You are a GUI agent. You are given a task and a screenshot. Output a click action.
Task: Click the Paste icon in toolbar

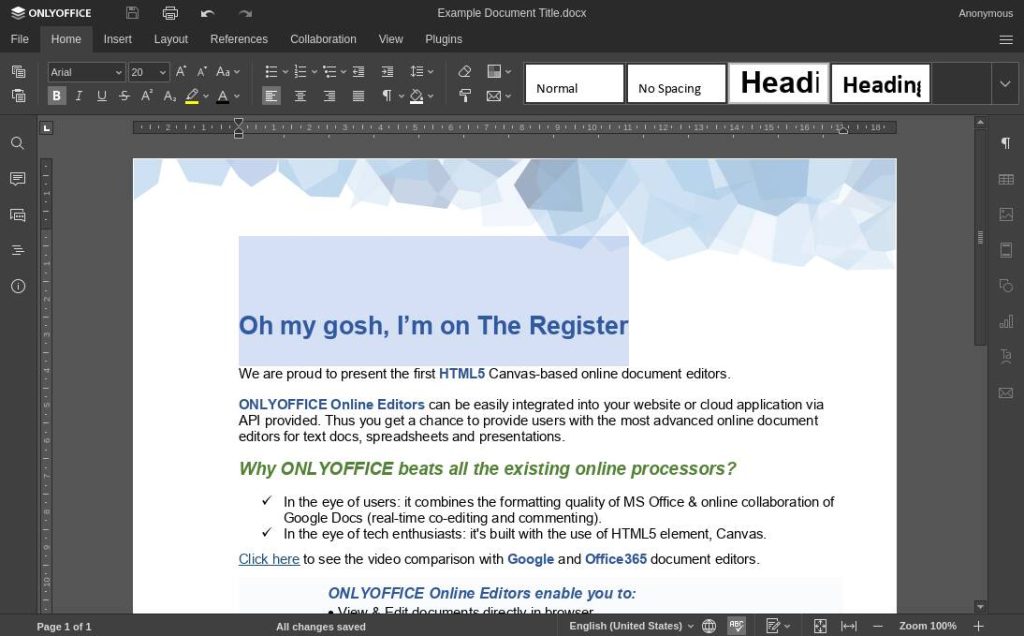(18, 96)
